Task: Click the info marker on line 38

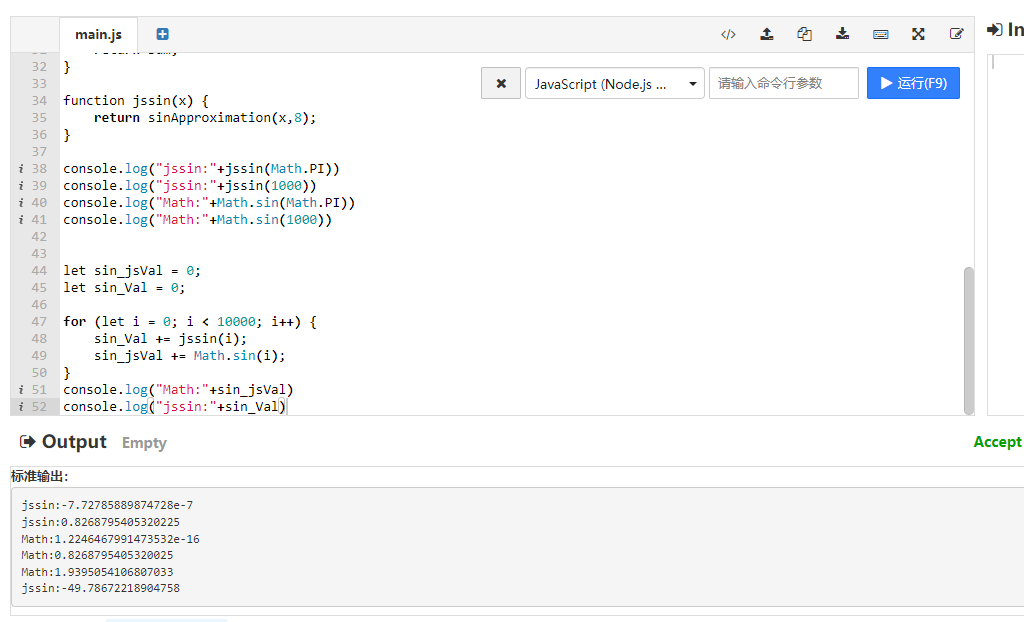Action: 21,169
